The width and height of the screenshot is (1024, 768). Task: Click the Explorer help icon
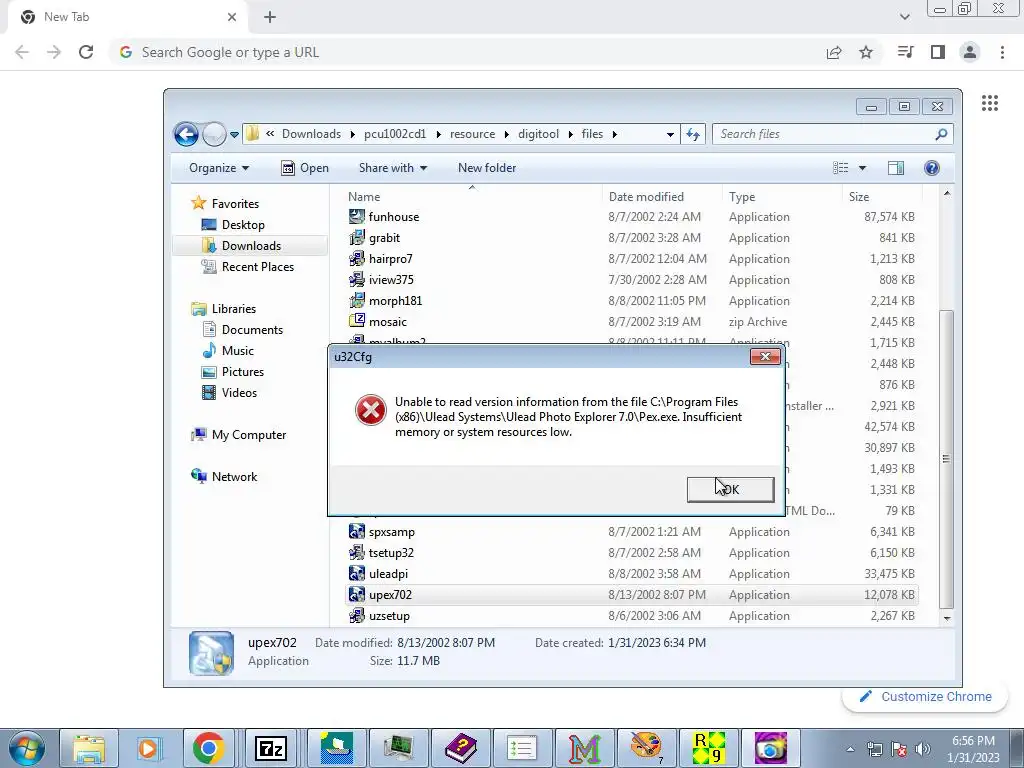coord(932,168)
